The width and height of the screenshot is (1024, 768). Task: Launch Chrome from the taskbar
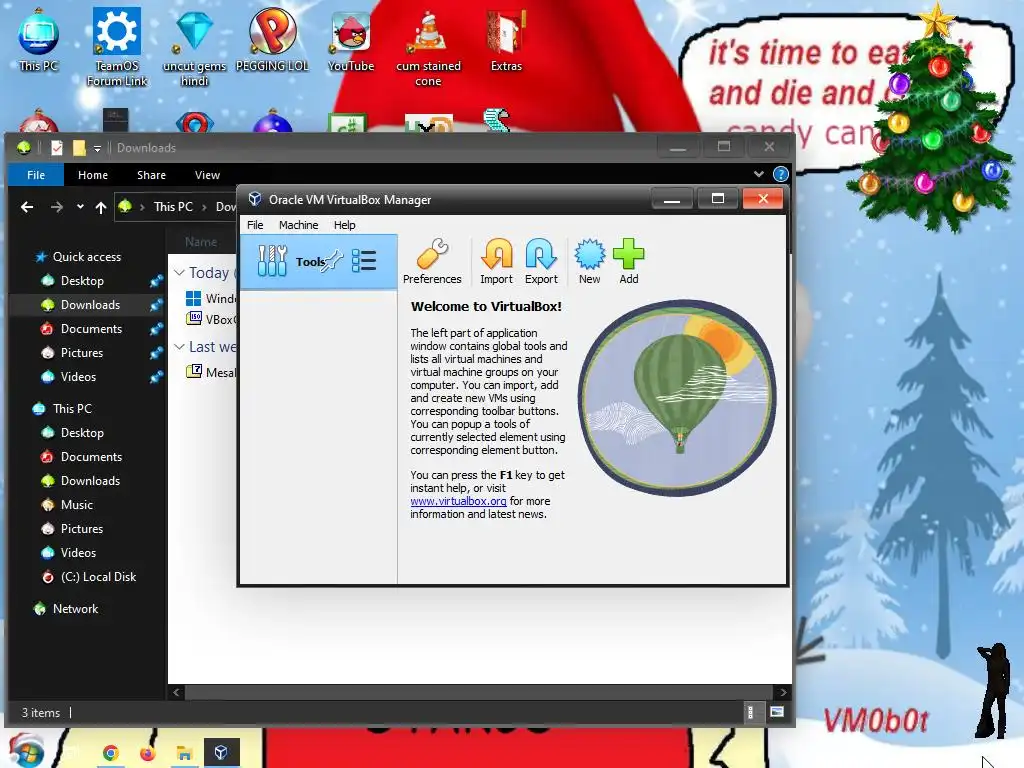[110, 753]
